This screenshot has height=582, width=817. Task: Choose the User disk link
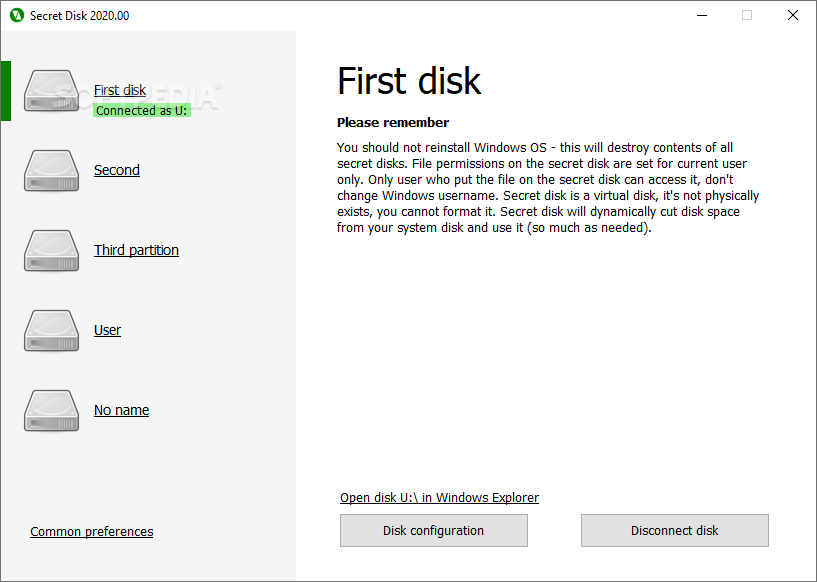click(x=107, y=330)
